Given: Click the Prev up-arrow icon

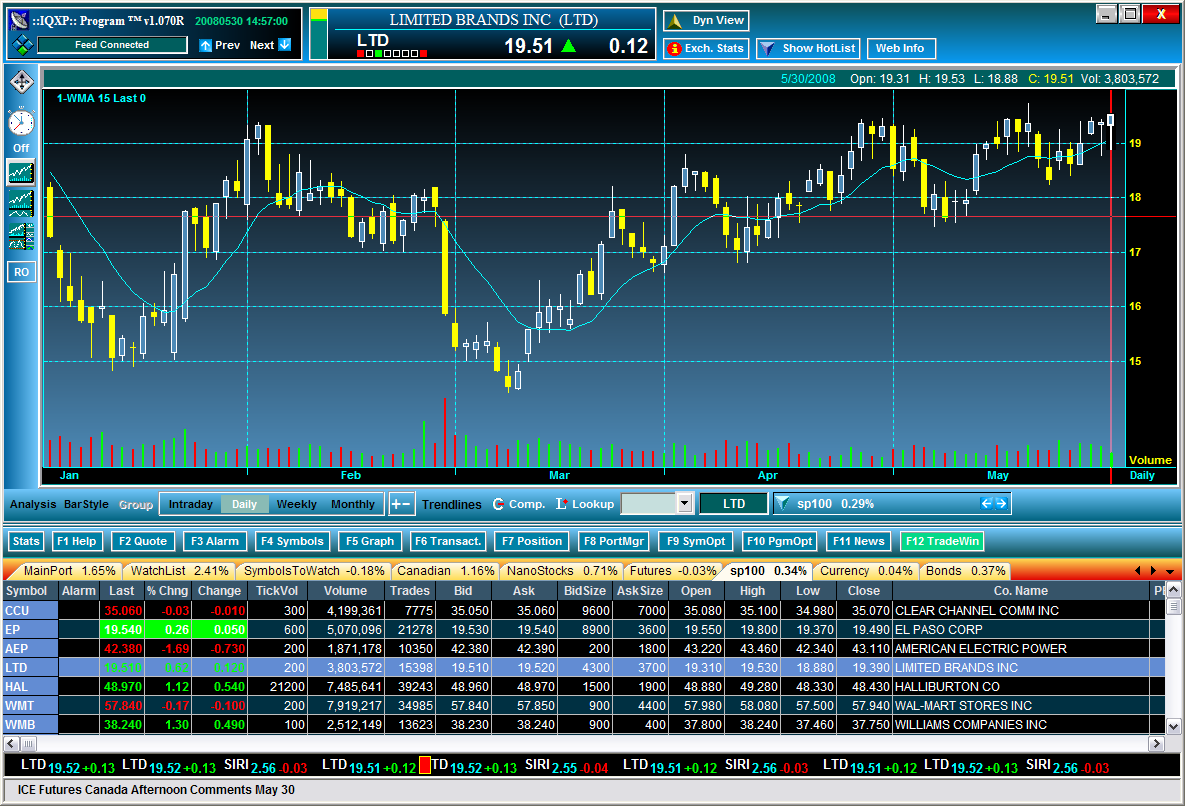Looking at the screenshot, I should [206, 45].
